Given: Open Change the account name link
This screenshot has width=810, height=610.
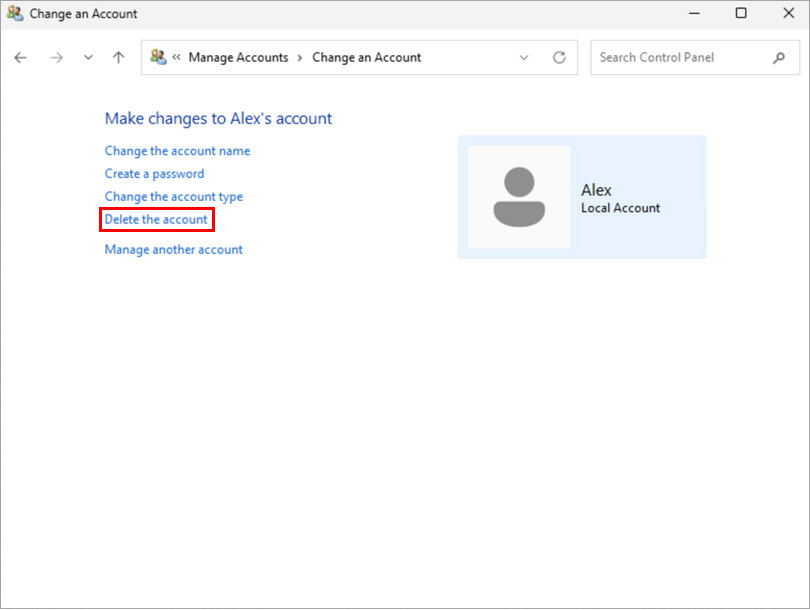Looking at the screenshot, I should 177,151.
